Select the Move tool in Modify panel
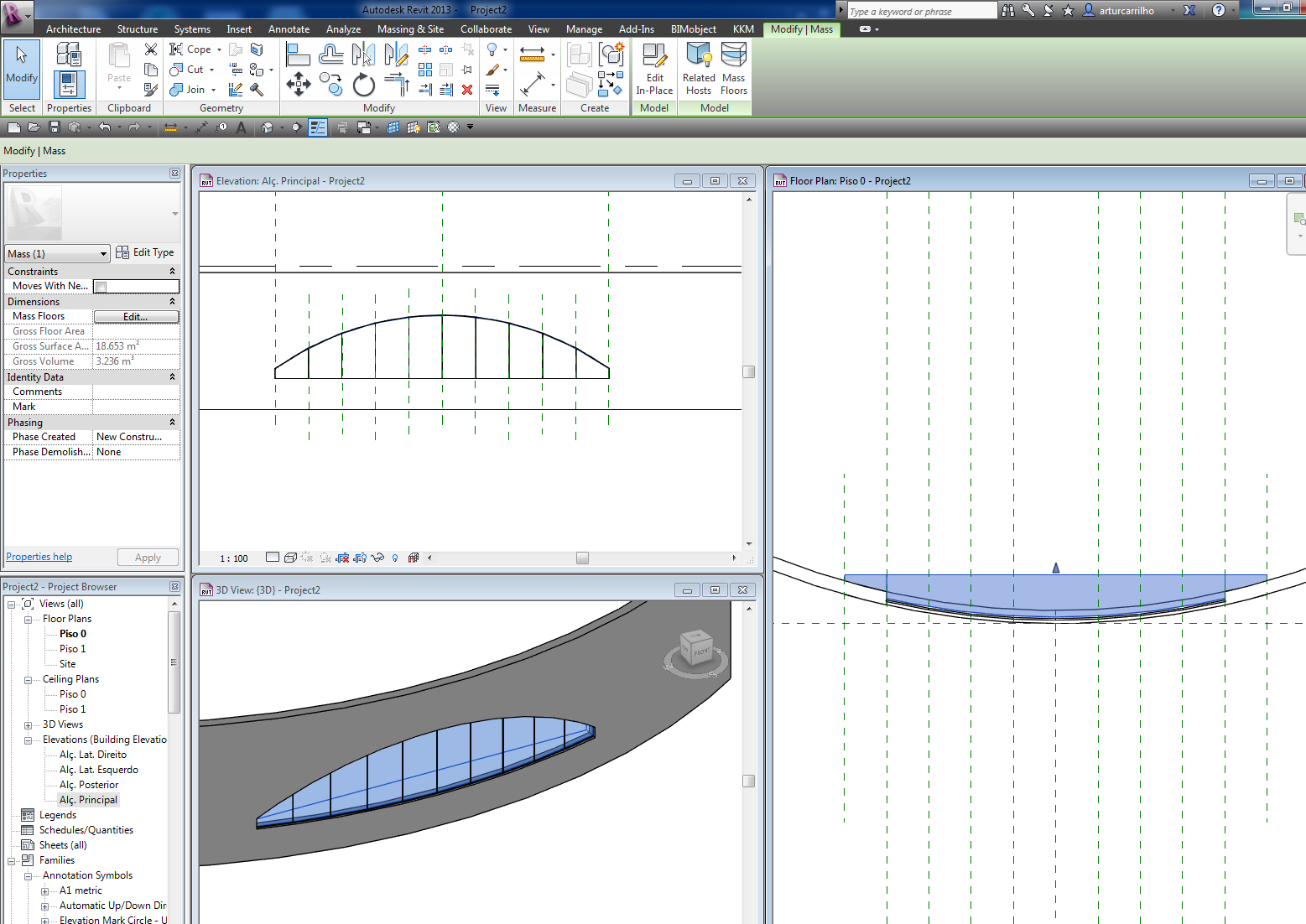Image resolution: width=1306 pixels, height=924 pixels. click(299, 84)
